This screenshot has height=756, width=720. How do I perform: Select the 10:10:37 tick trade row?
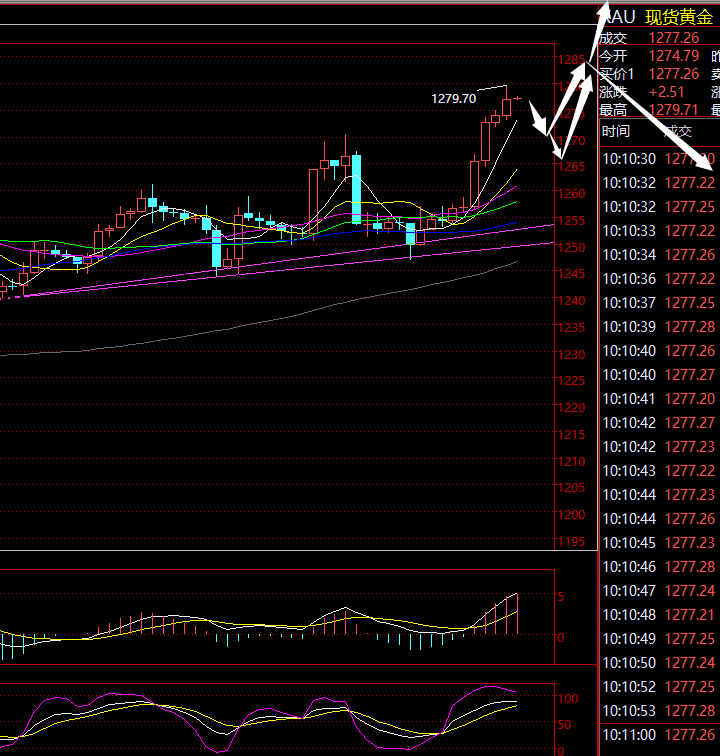658,302
